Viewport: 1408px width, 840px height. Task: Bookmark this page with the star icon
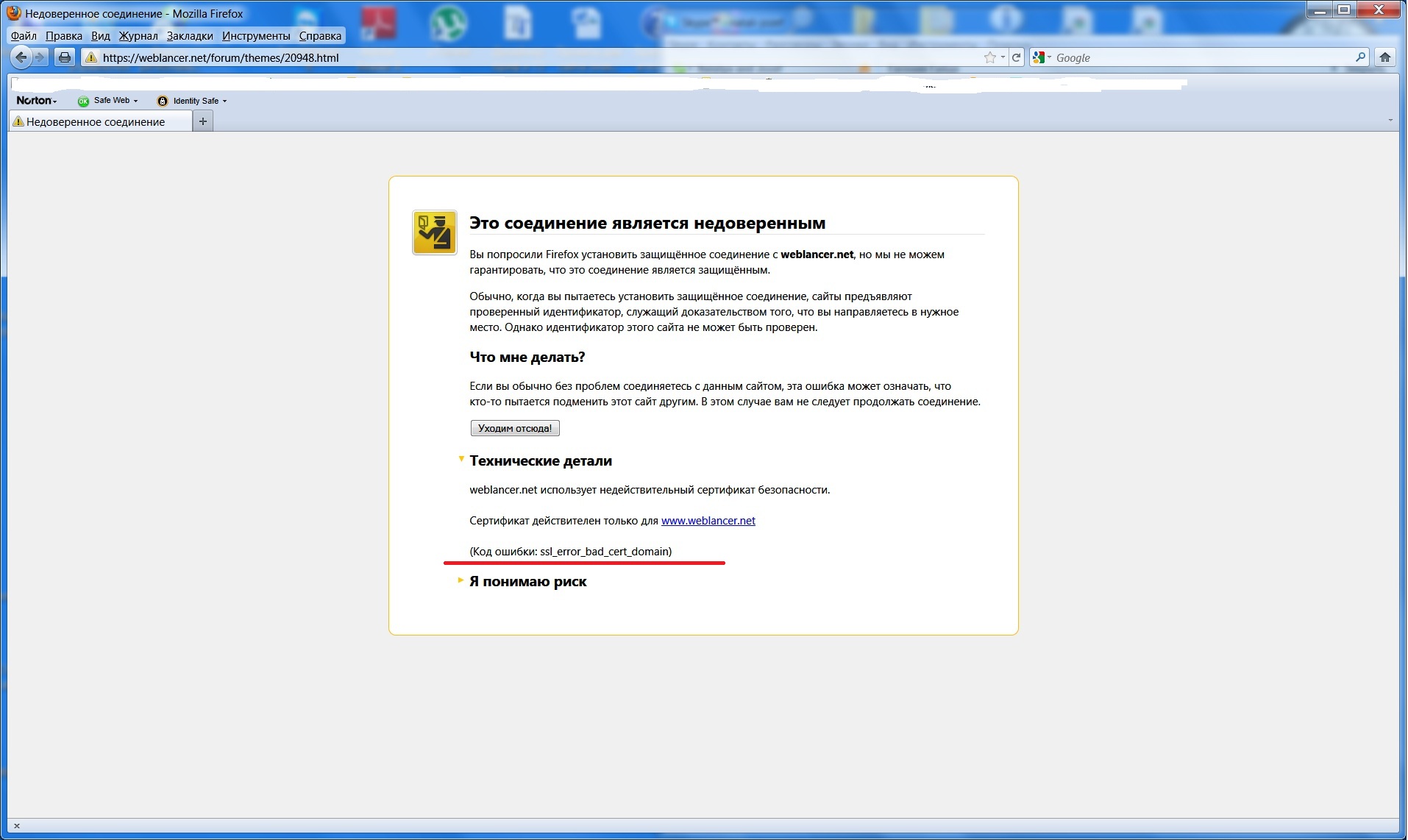coord(990,57)
